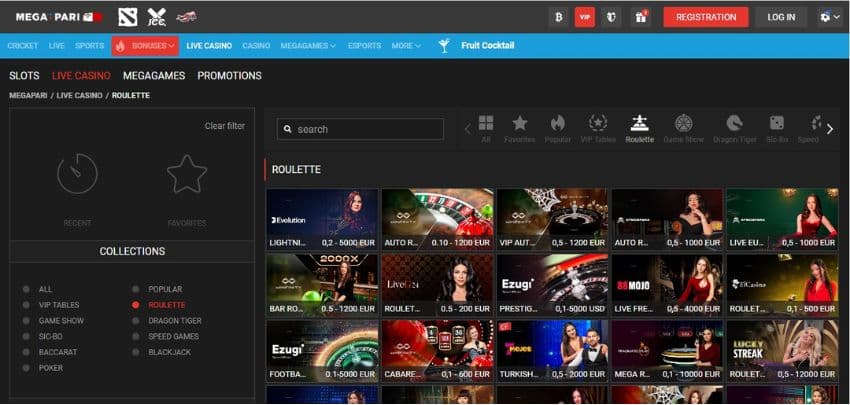Open the Recent clock icon

(78, 173)
